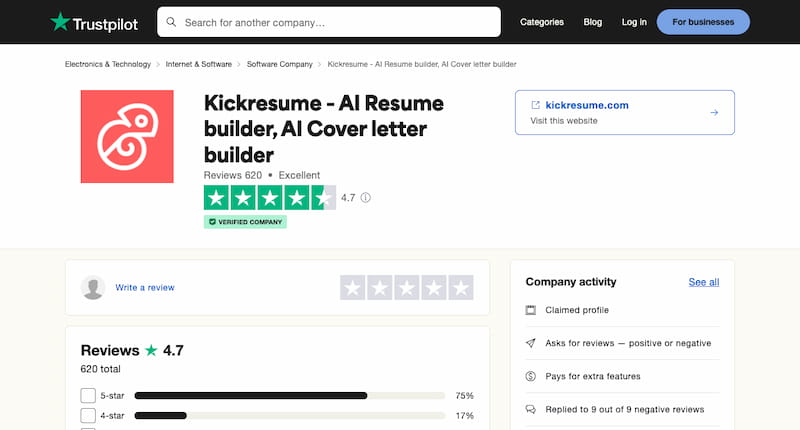Click Pays for extra features text
The width and height of the screenshot is (800, 430).
pos(593,376)
